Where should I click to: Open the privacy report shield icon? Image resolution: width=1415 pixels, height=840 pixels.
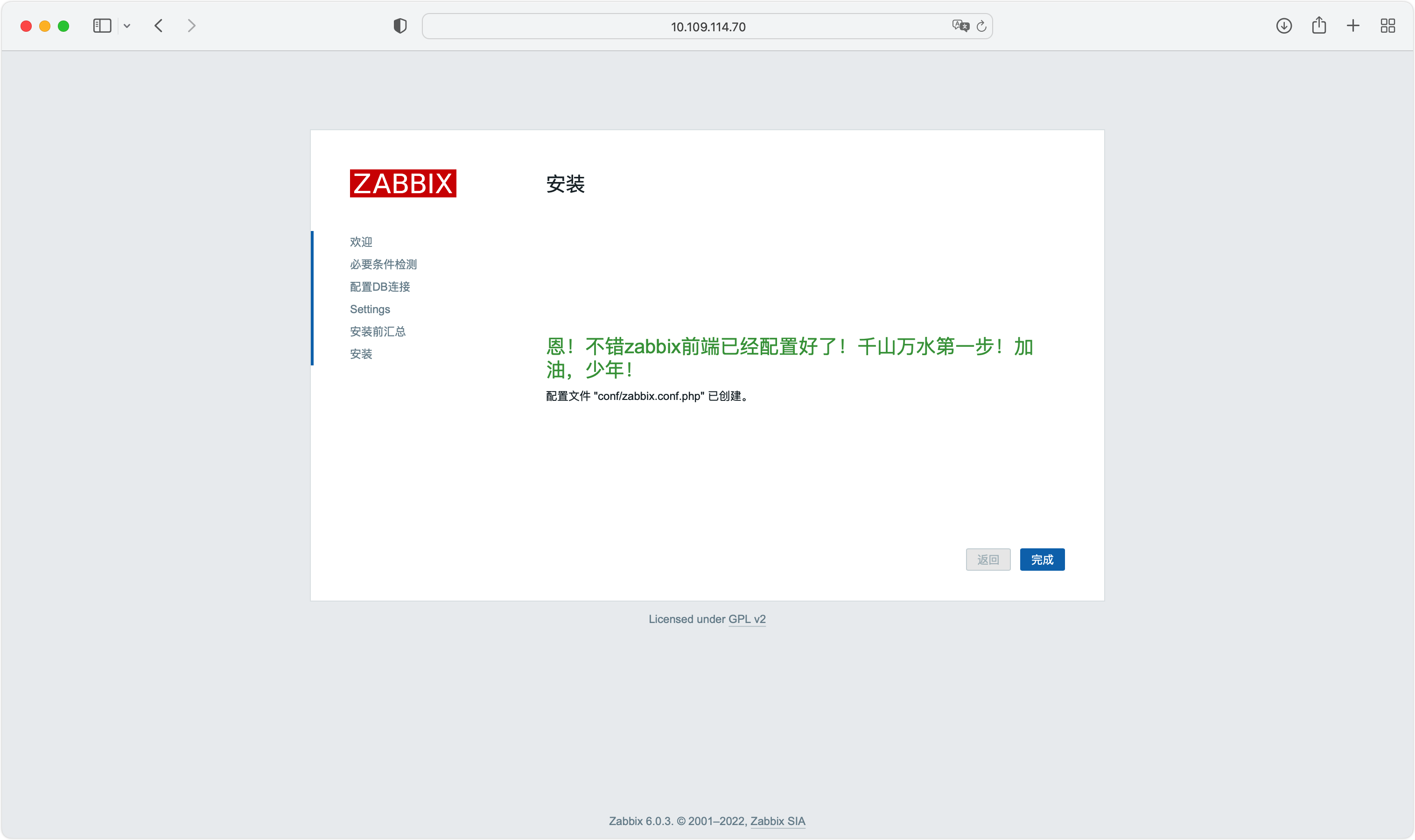coord(400,26)
